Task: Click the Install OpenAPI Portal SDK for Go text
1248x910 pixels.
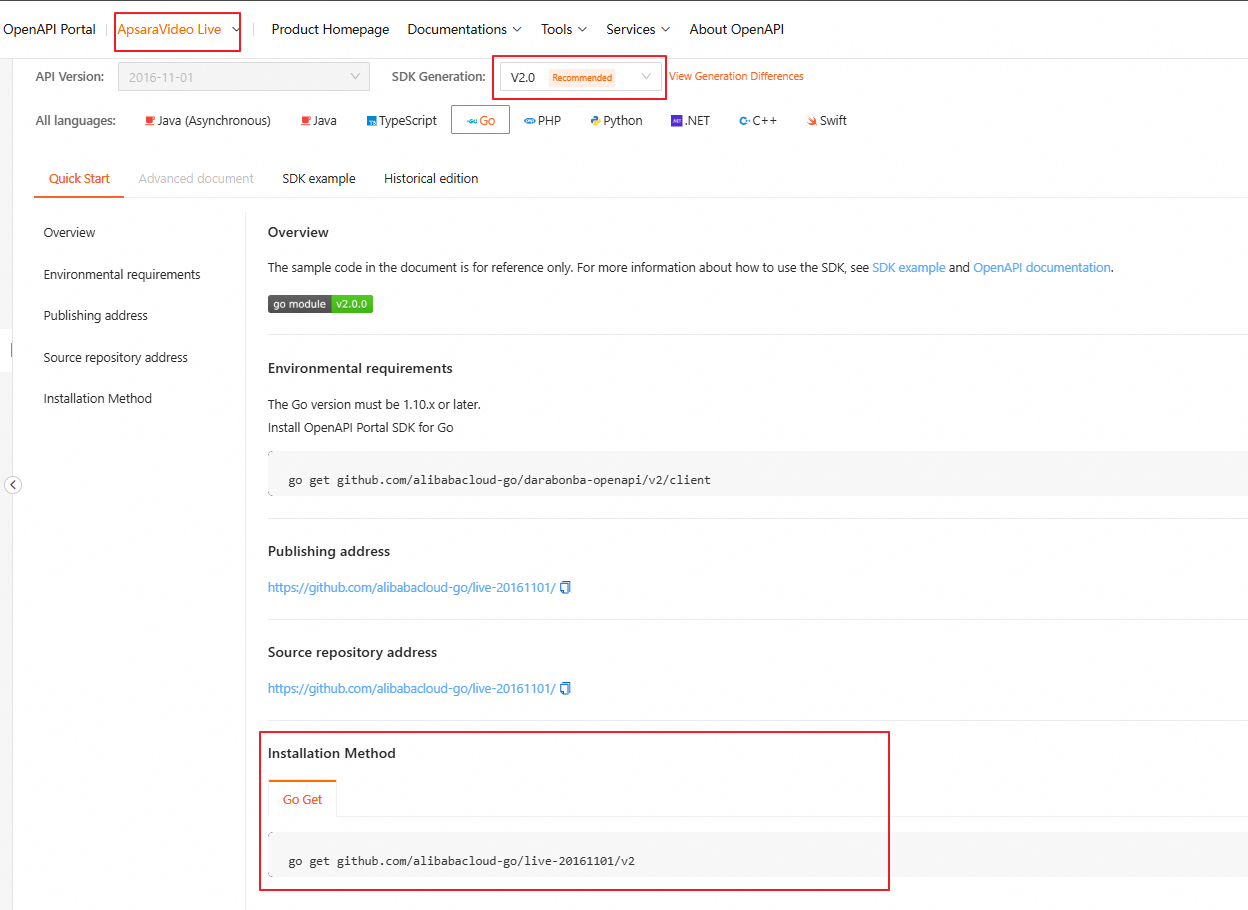Action: coord(361,427)
